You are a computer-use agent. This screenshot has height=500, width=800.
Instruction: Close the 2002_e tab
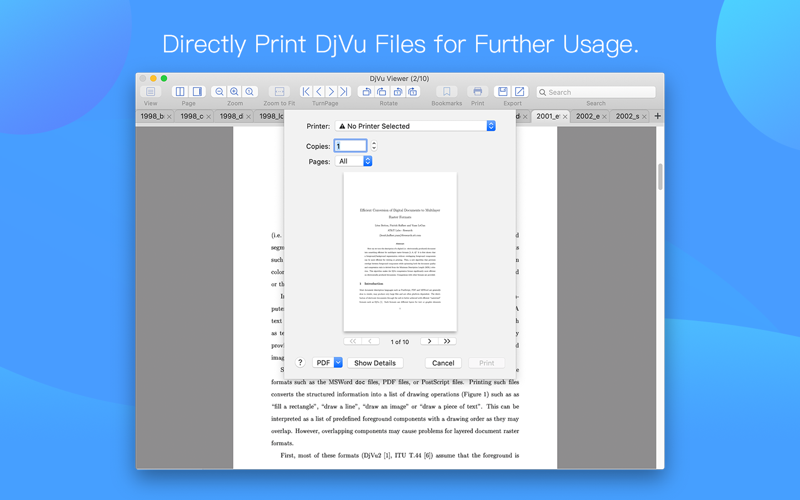(604, 117)
